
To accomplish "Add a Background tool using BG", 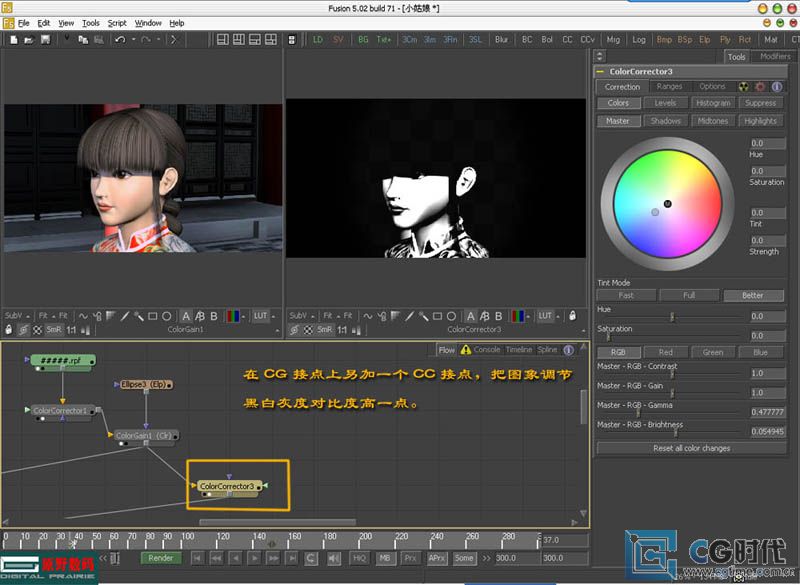I will click(x=363, y=40).
